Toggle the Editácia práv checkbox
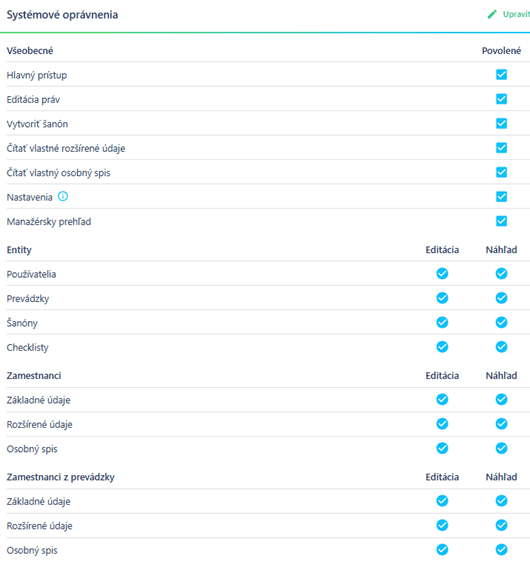 pos(501,99)
